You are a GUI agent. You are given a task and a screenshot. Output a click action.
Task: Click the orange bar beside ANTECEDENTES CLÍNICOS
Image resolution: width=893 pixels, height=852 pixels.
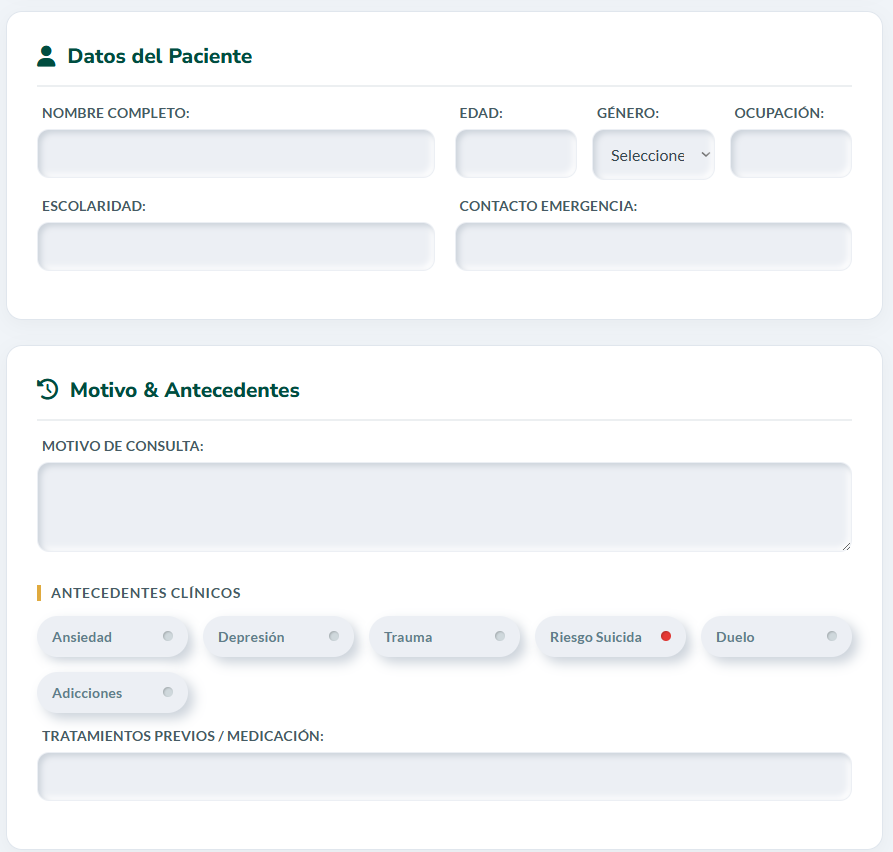click(x=40, y=592)
